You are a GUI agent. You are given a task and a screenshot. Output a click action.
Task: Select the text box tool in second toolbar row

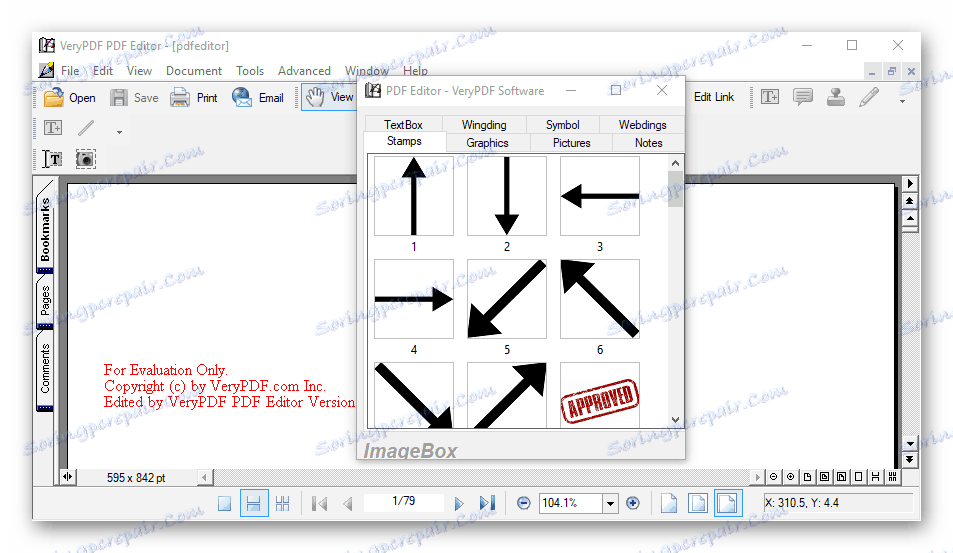(53, 128)
